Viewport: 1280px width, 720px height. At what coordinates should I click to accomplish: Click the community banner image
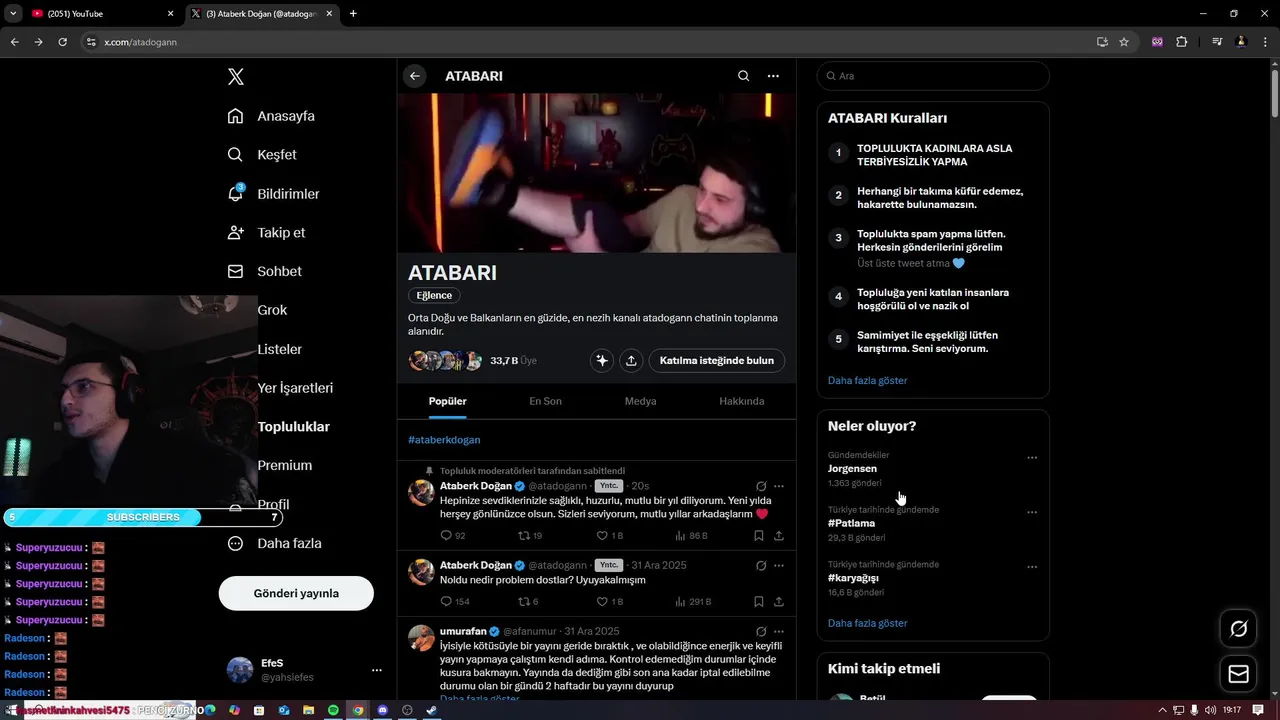597,172
